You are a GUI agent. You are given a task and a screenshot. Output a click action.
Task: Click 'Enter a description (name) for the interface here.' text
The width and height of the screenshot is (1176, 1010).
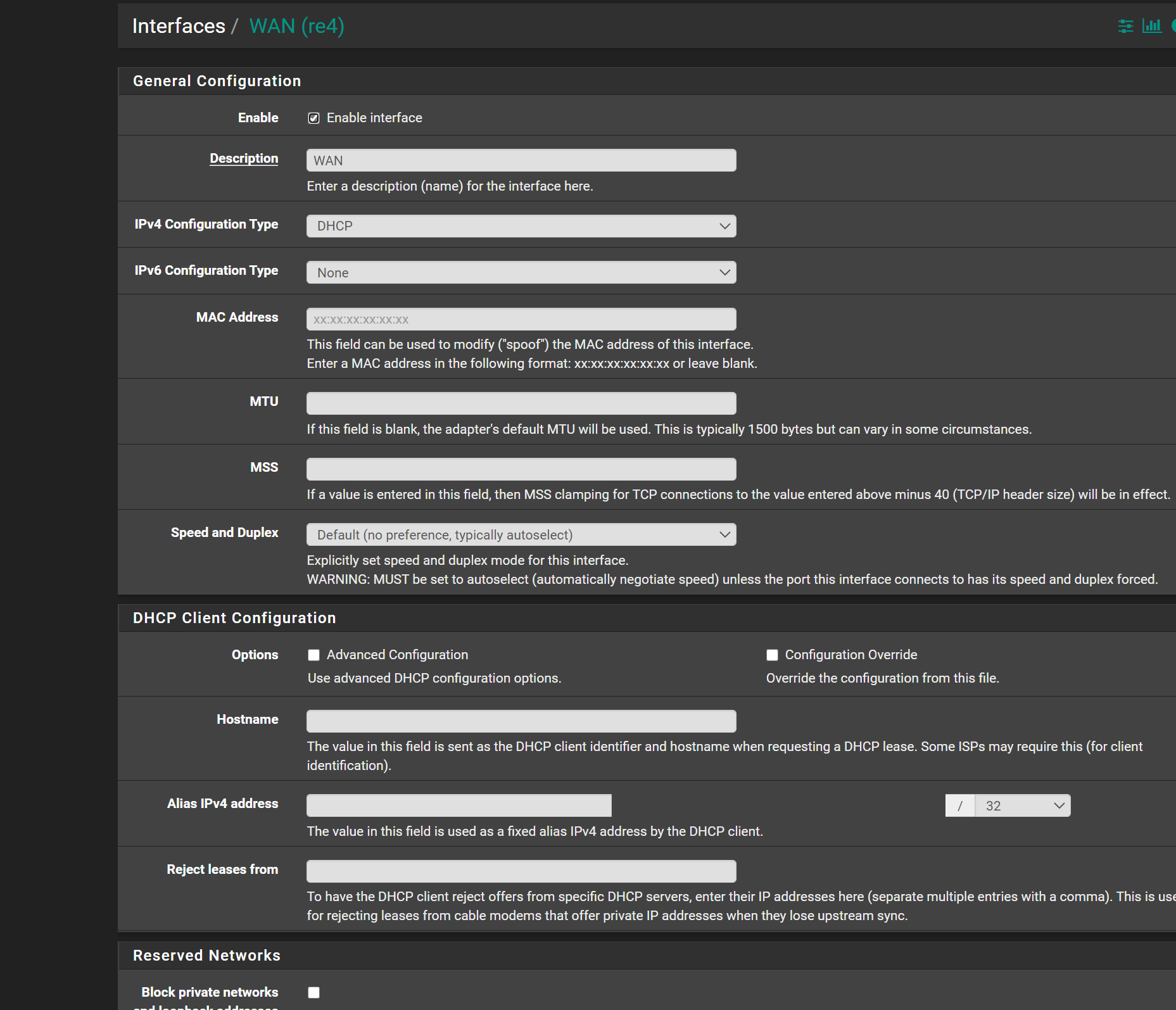tap(450, 186)
